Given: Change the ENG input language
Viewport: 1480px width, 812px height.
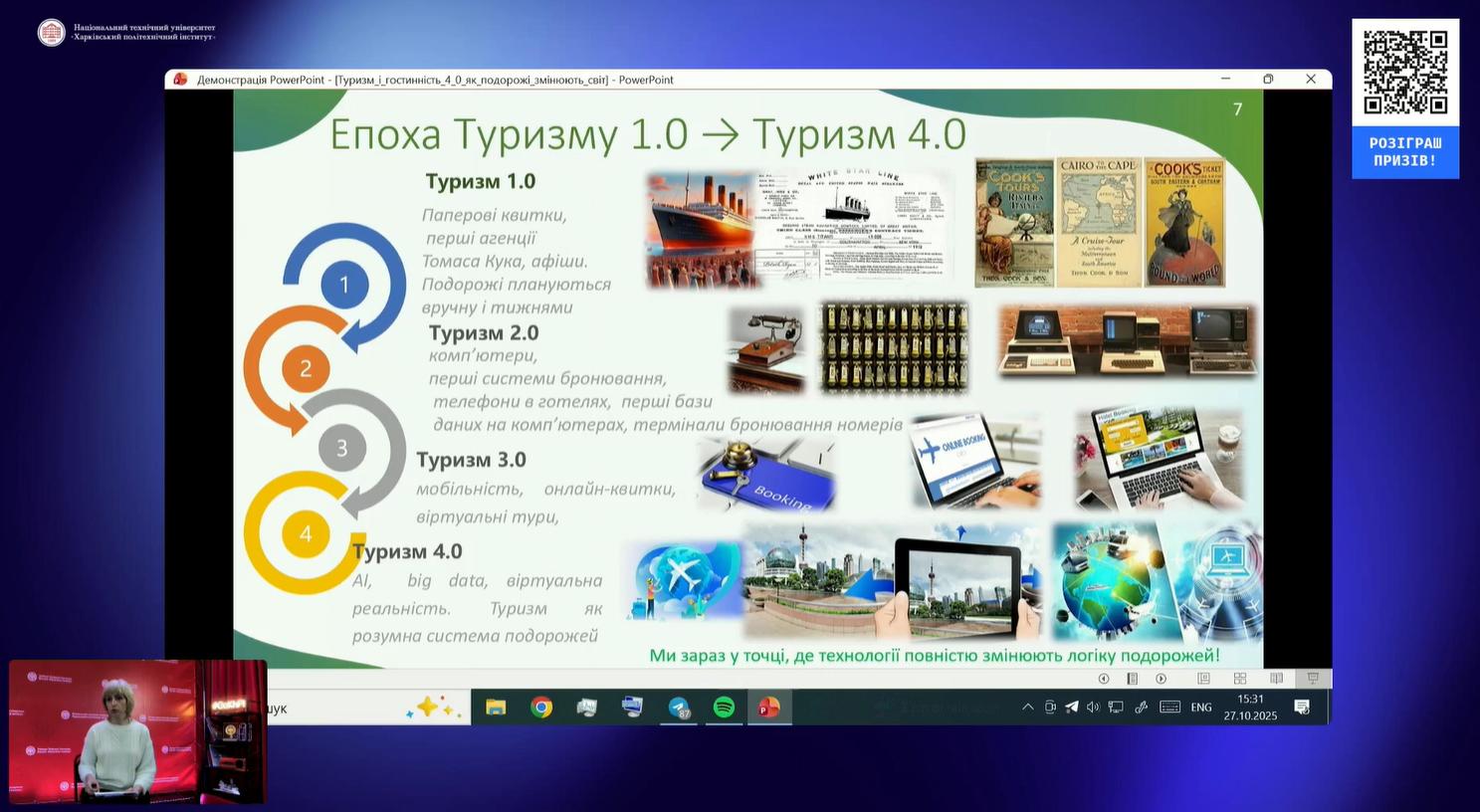Looking at the screenshot, I should 1201,708.
